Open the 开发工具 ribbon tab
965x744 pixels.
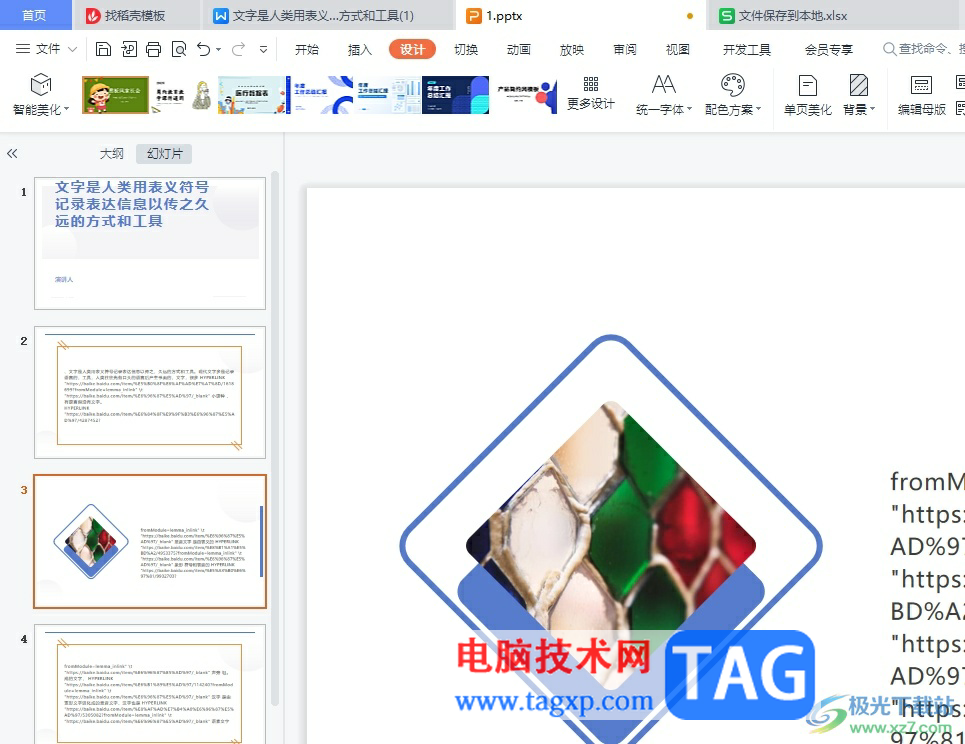pos(747,50)
